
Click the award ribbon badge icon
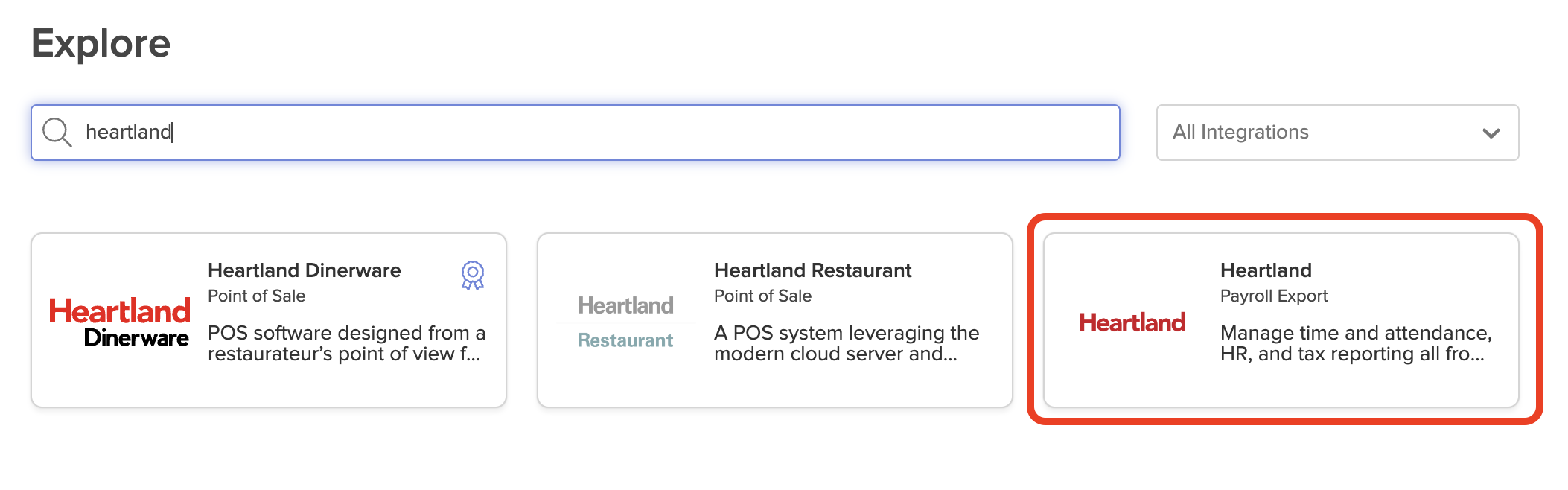[473, 275]
